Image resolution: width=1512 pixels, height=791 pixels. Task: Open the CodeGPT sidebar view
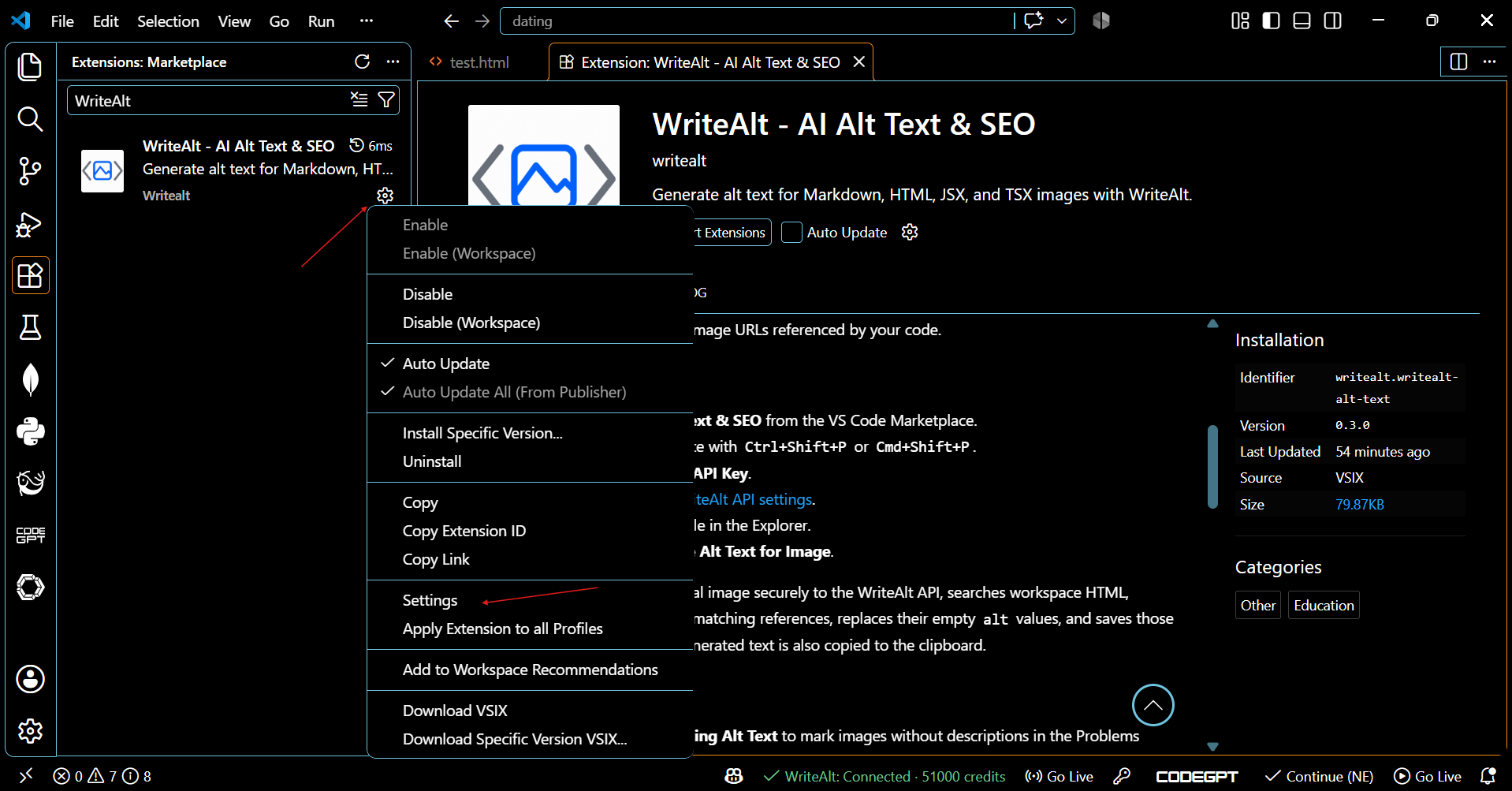coord(30,535)
